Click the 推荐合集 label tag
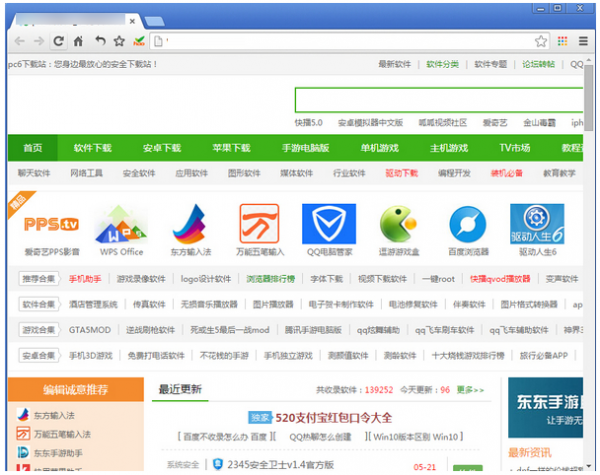Viewport: 600px width, 475px height. click(38, 279)
